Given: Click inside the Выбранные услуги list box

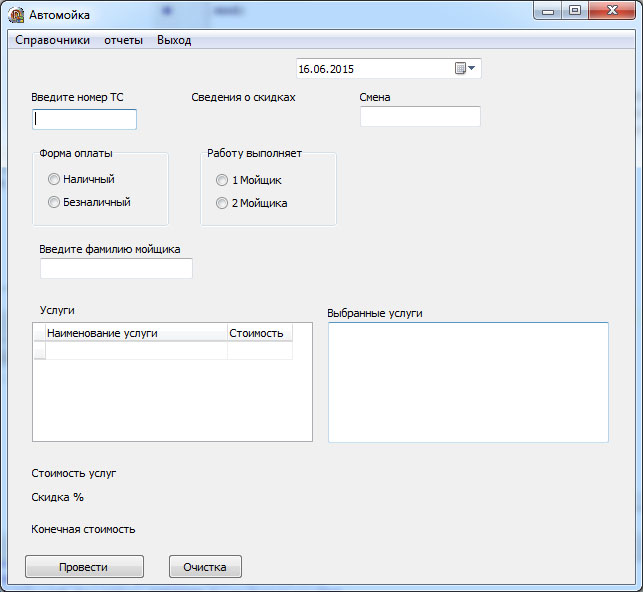Looking at the screenshot, I should [x=468, y=383].
